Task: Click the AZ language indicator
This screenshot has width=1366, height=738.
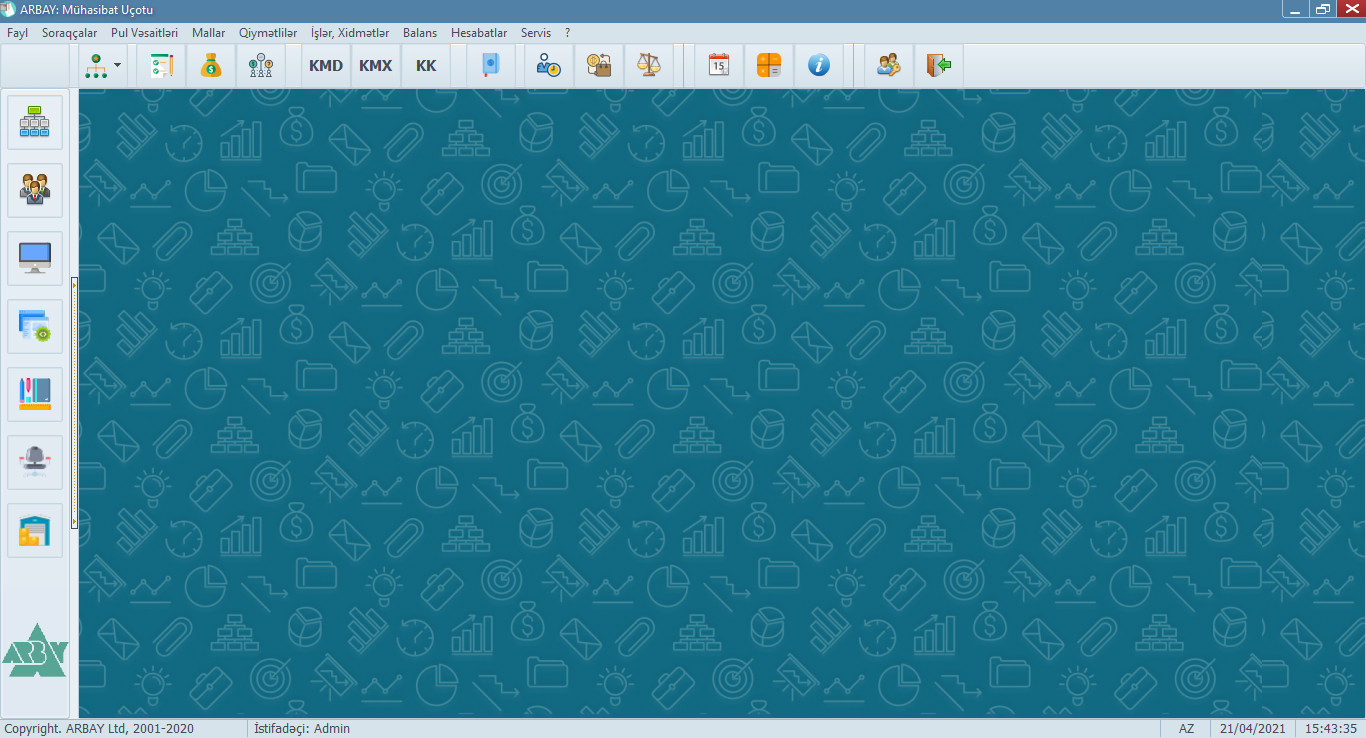Action: point(1186,729)
